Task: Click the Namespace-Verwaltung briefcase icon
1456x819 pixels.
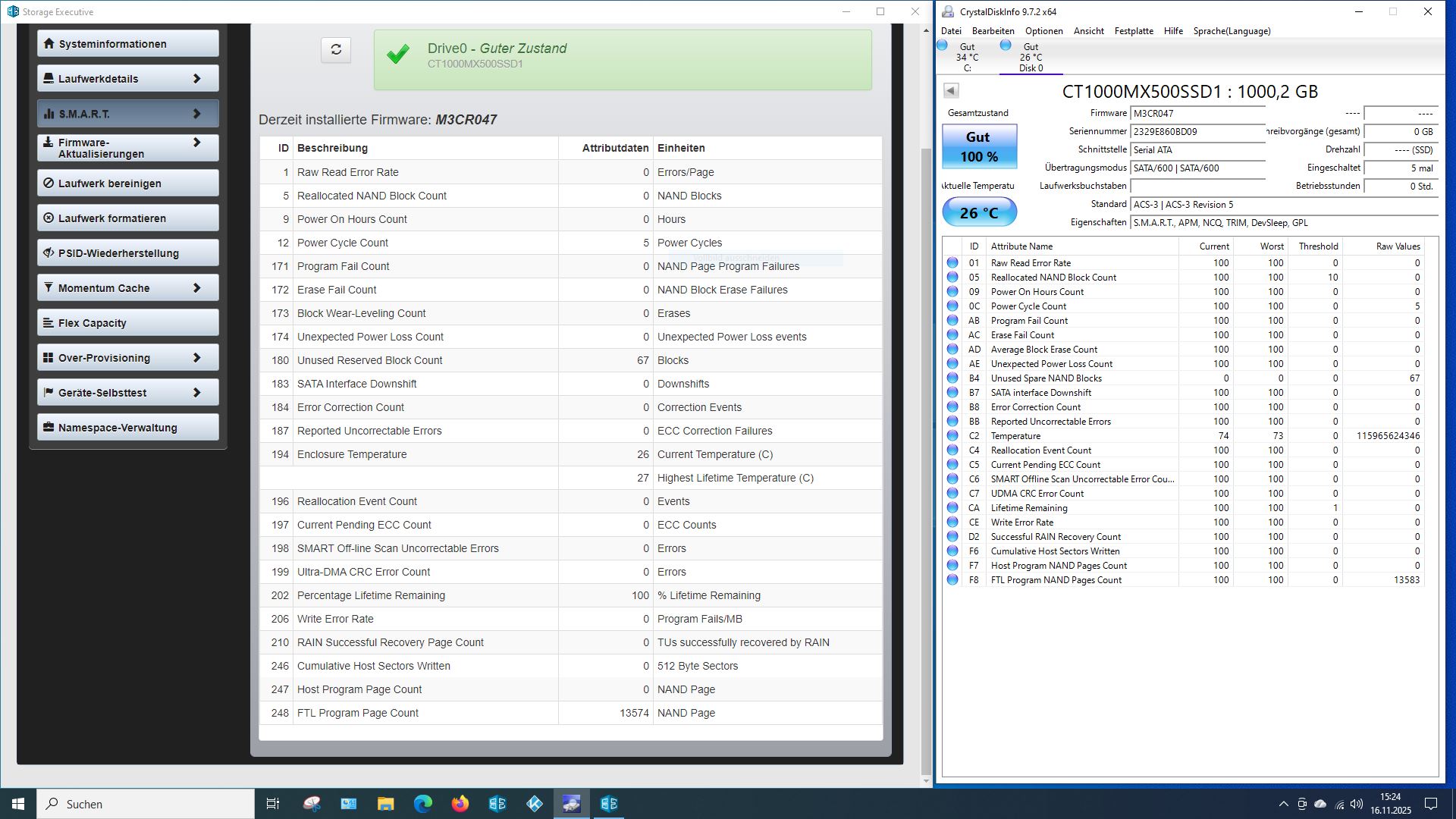Action: (x=49, y=428)
